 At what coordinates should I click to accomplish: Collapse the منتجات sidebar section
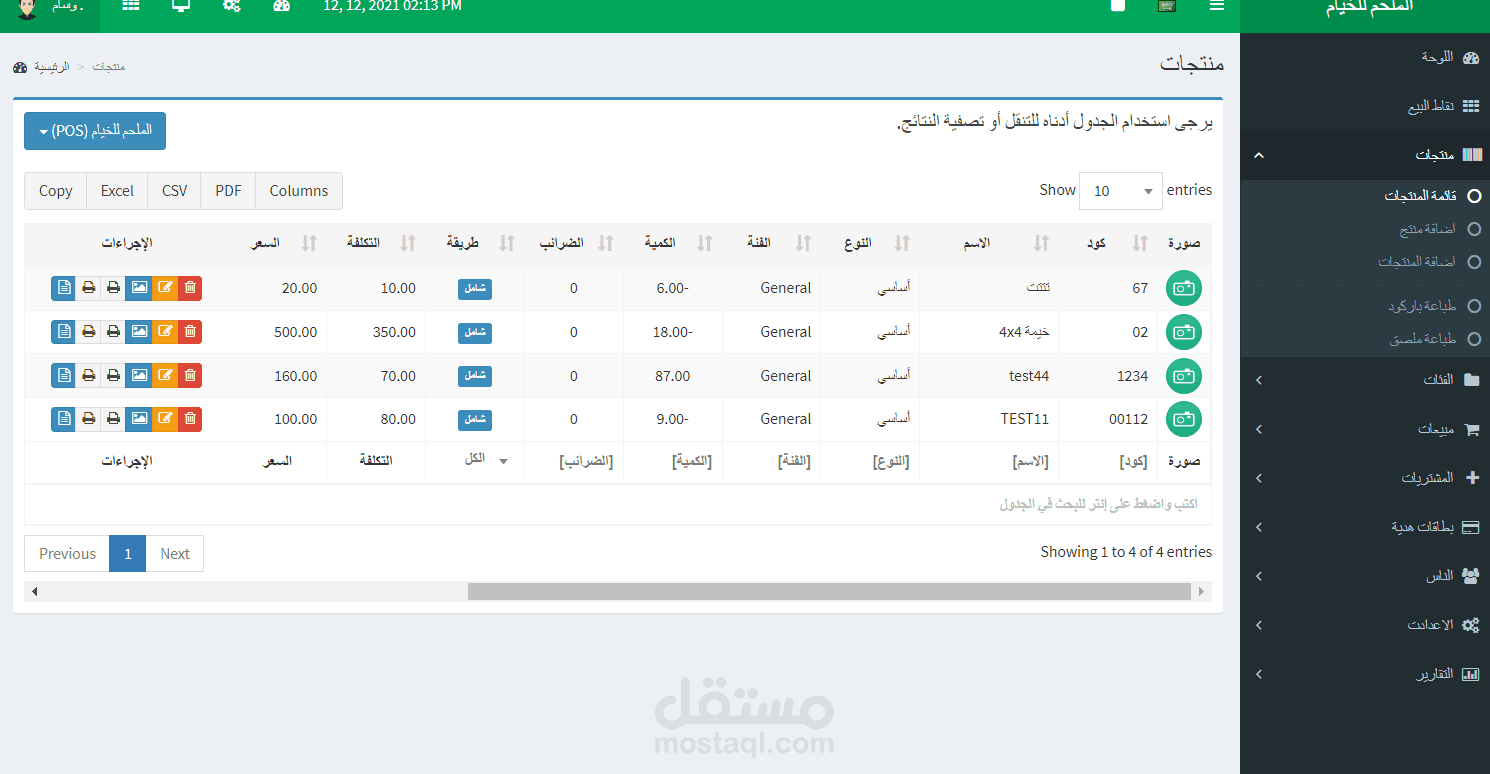click(1365, 155)
